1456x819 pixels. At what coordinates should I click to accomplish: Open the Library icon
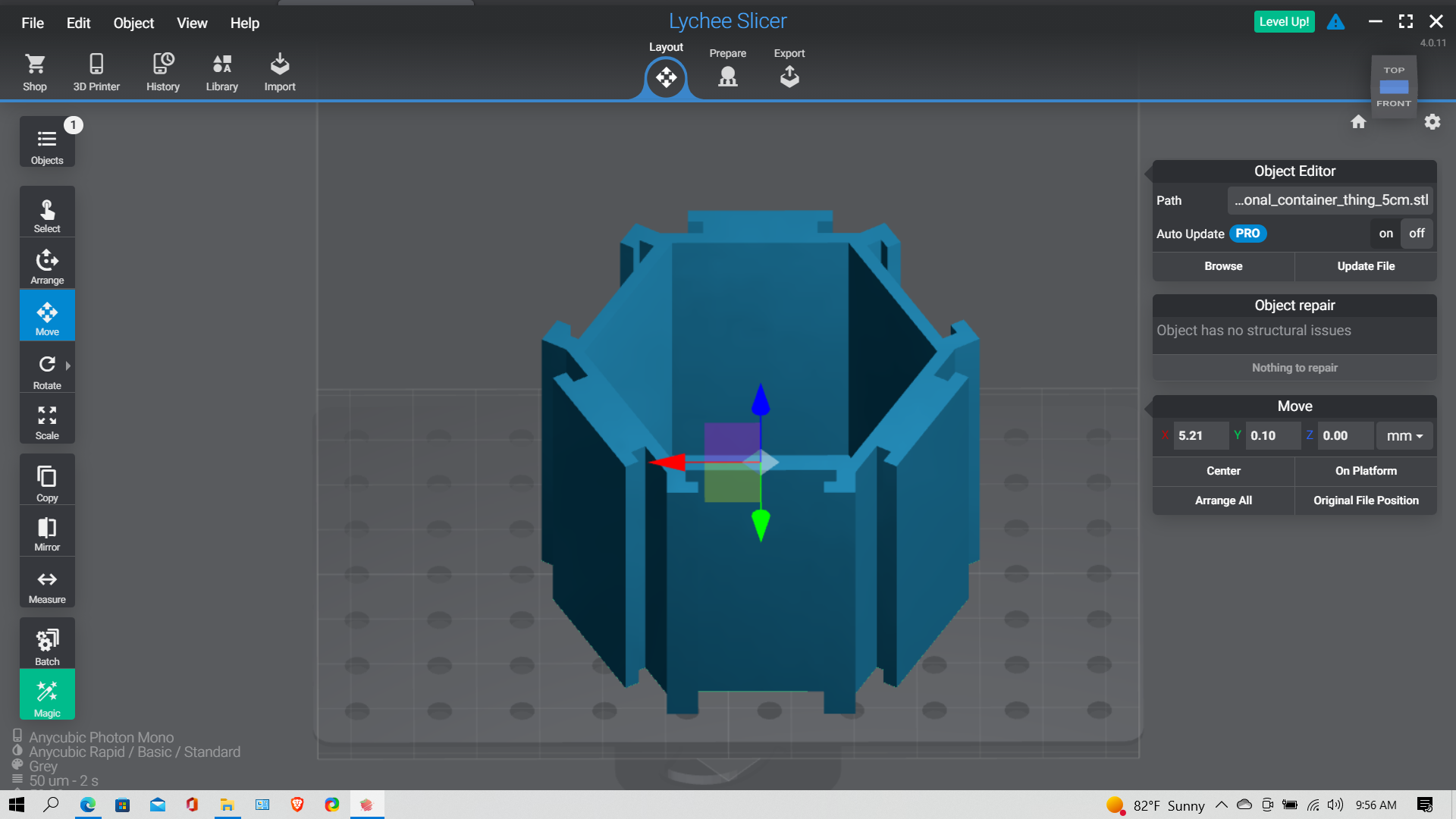coord(222,72)
